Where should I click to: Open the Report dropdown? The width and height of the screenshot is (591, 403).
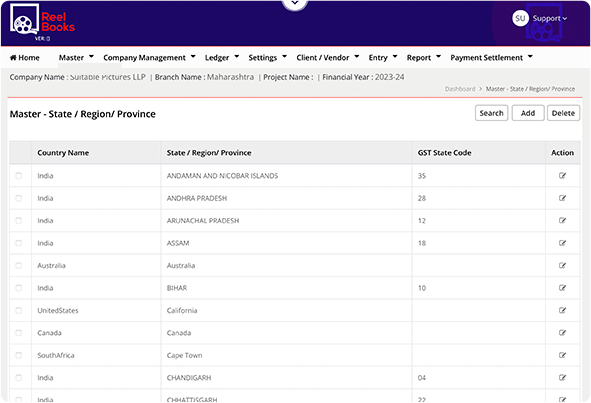pyautogui.click(x=424, y=58)
